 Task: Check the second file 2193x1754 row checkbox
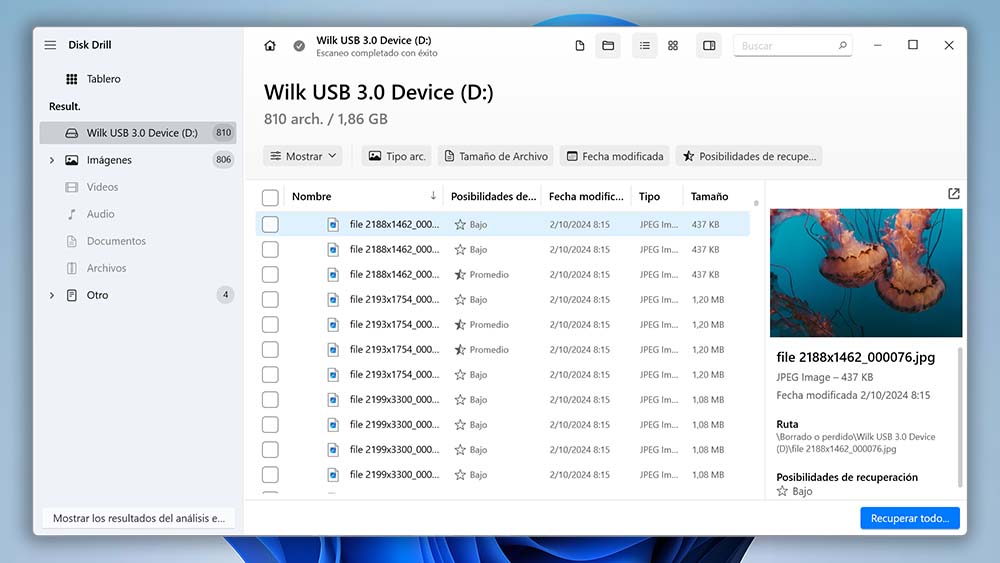270,325
